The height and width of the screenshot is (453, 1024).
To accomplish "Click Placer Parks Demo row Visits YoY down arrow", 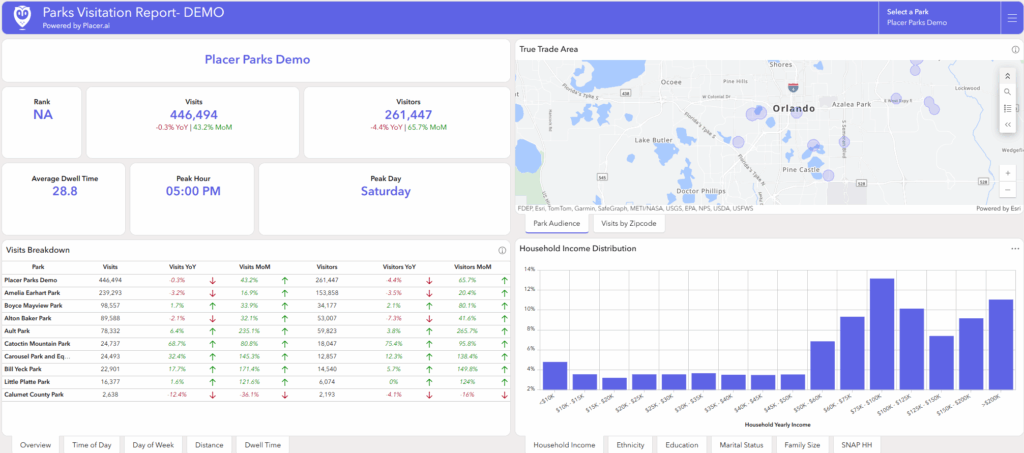I will click(212, 281).
